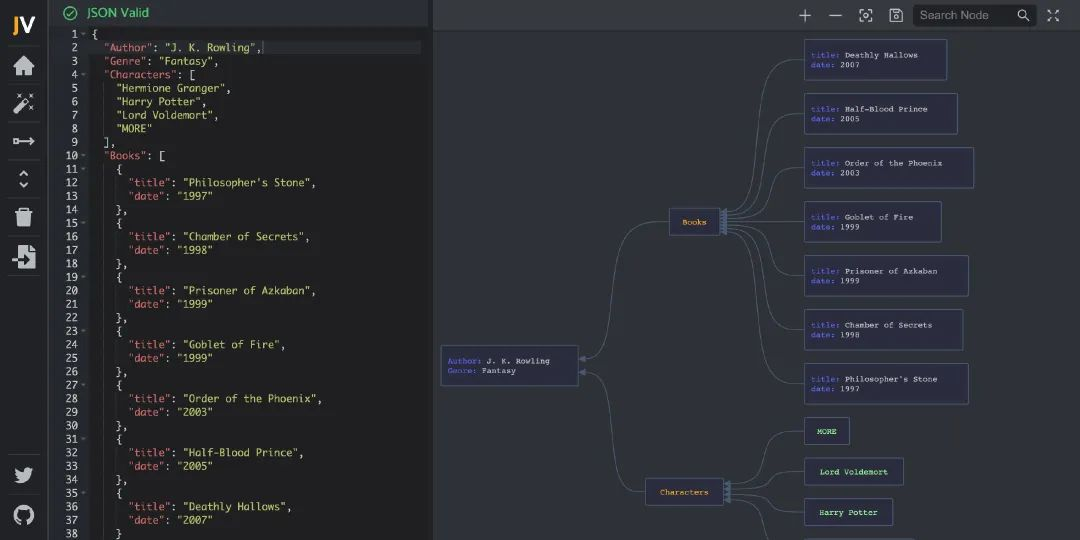
Task: Click the MORE graph node
Action: pos(827,431)
